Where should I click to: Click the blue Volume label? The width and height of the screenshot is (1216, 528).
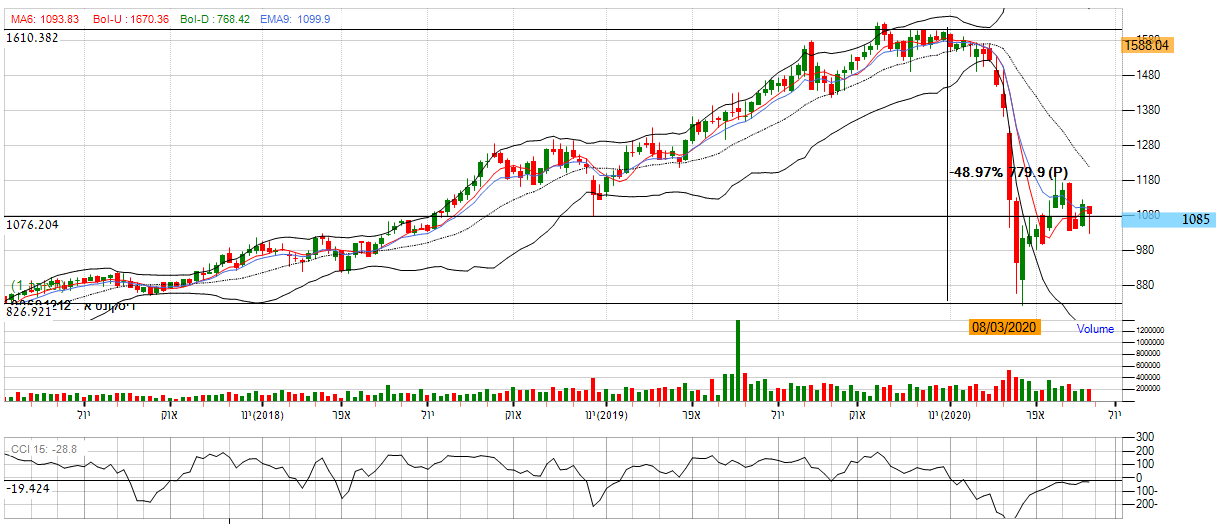pos(1095,329)
